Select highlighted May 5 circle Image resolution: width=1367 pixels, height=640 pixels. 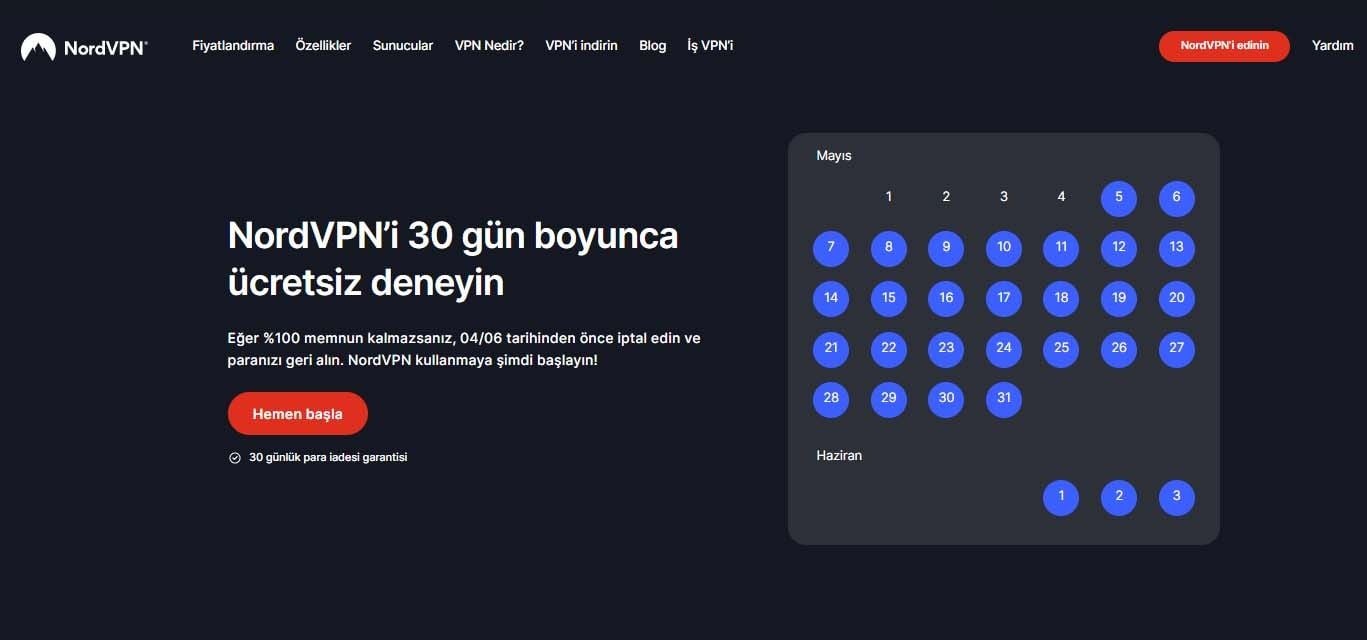tap(1119, 198)
